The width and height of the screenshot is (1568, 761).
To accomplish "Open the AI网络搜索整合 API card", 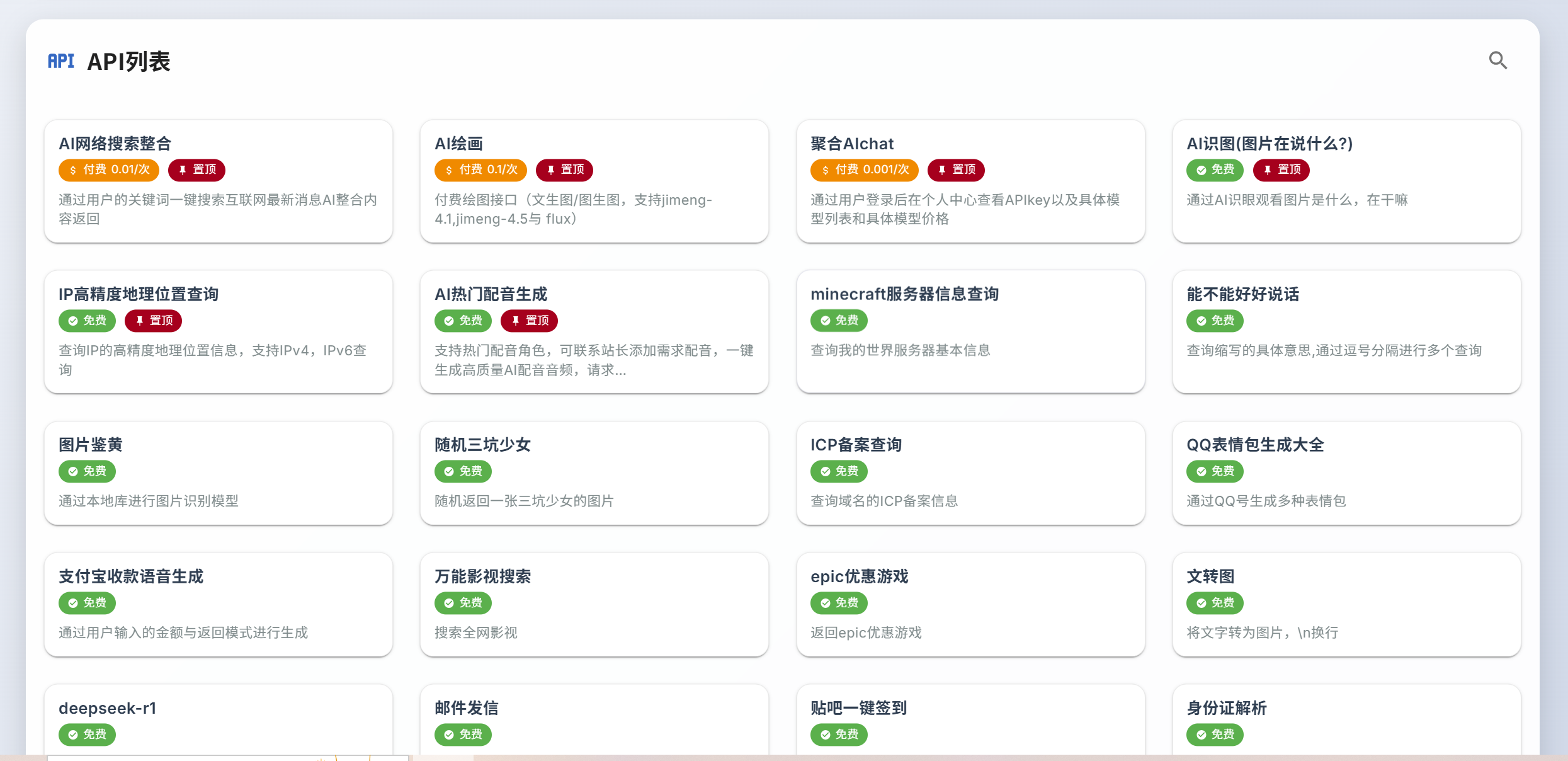I will 218,181.
